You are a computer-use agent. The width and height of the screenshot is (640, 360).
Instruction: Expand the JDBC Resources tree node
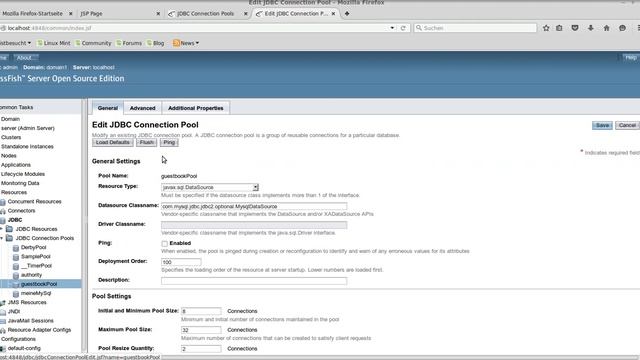coord(2,229)
